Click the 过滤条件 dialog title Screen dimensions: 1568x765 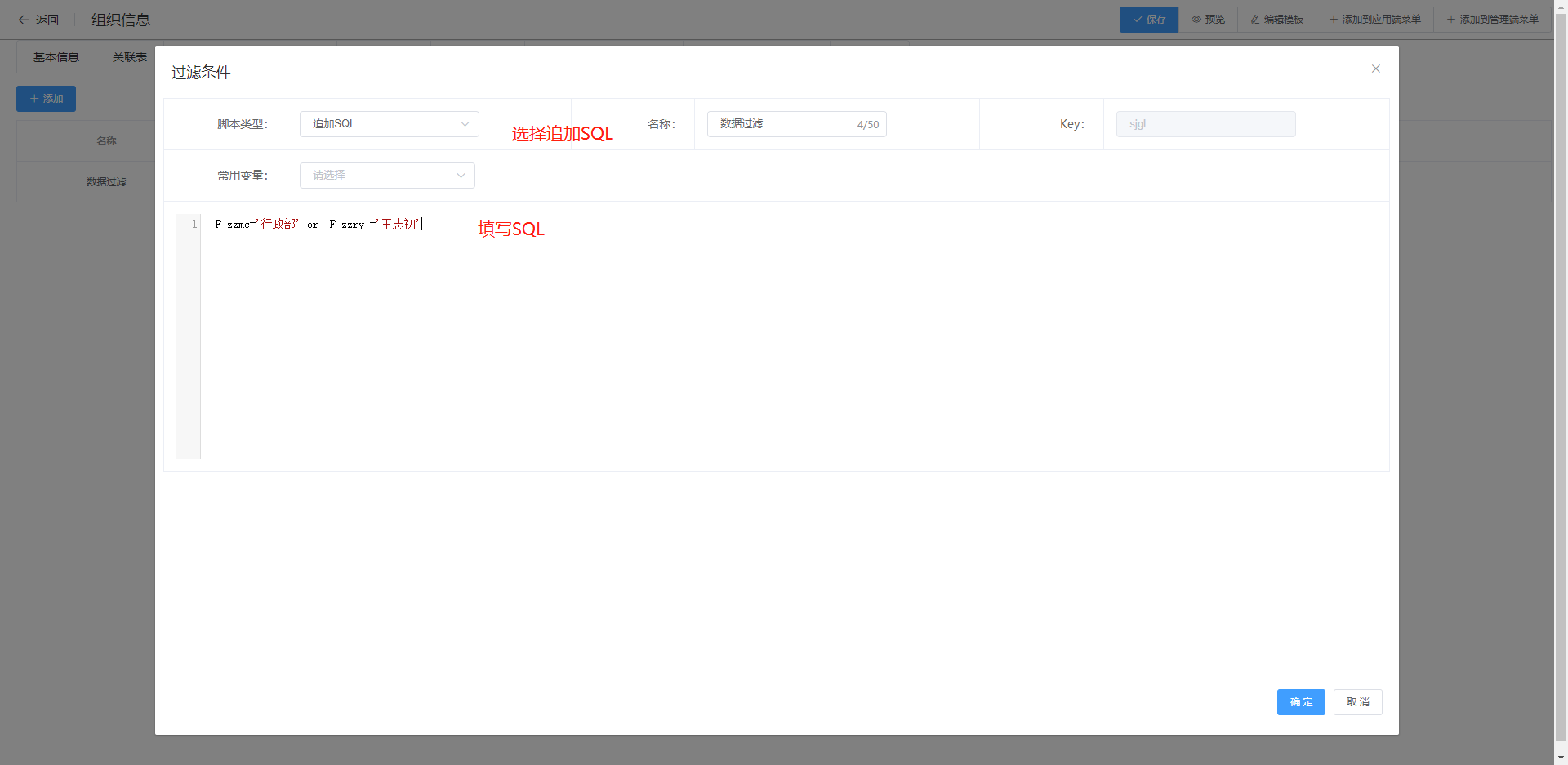[201, 73]
